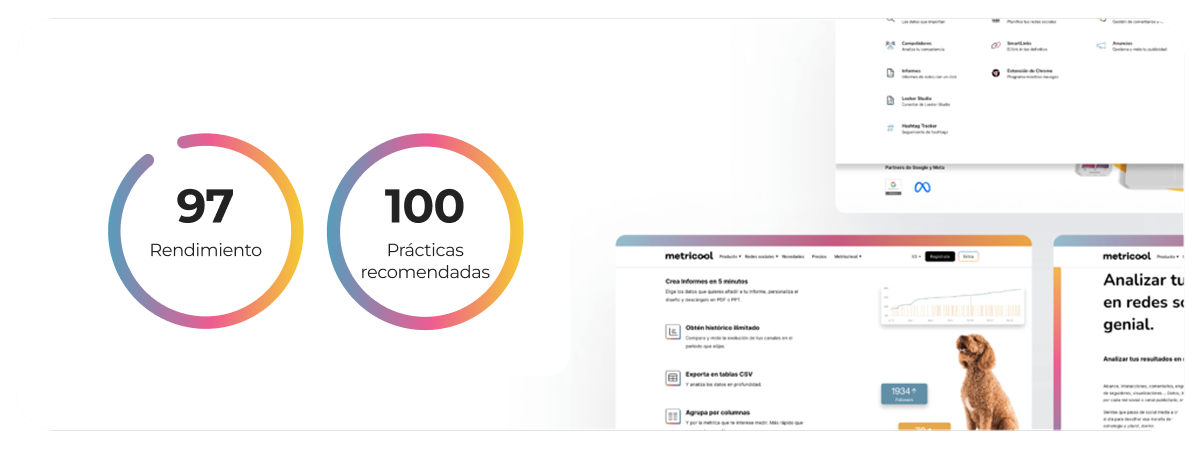Viewport: 1200px width, 449px height.
Task: Click the Exporta en tablas CSV heading
Action: [x=719, y=374]
